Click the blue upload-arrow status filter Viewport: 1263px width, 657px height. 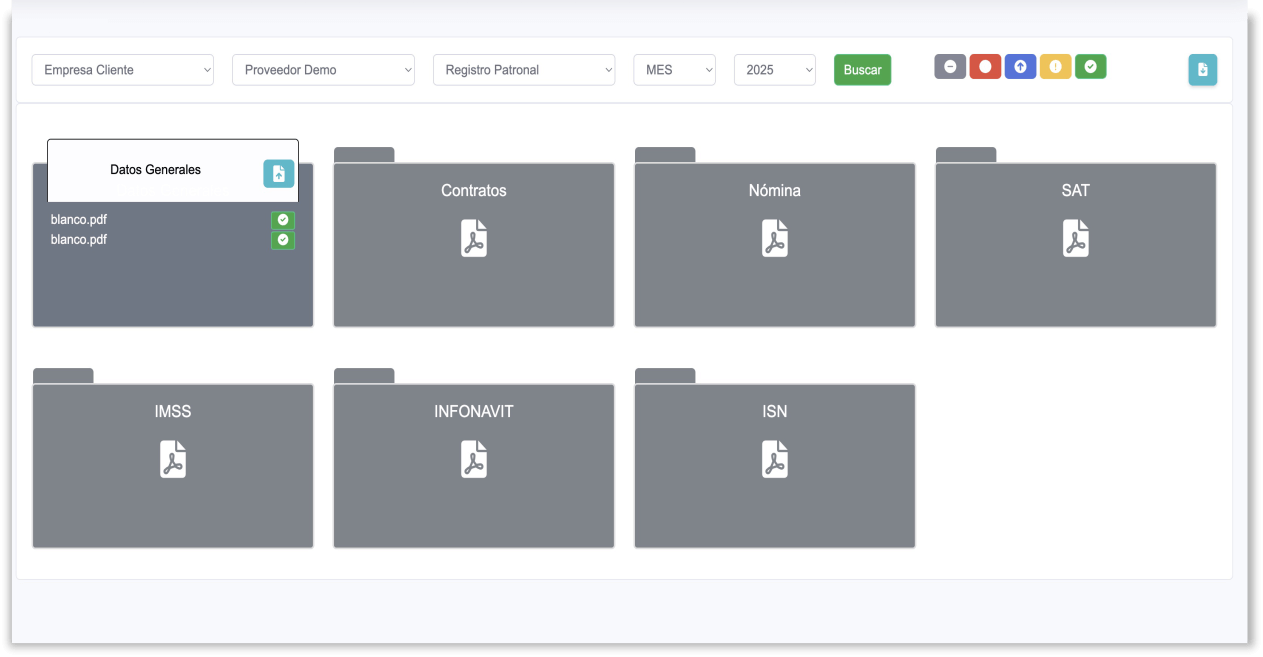(1020, 67)
